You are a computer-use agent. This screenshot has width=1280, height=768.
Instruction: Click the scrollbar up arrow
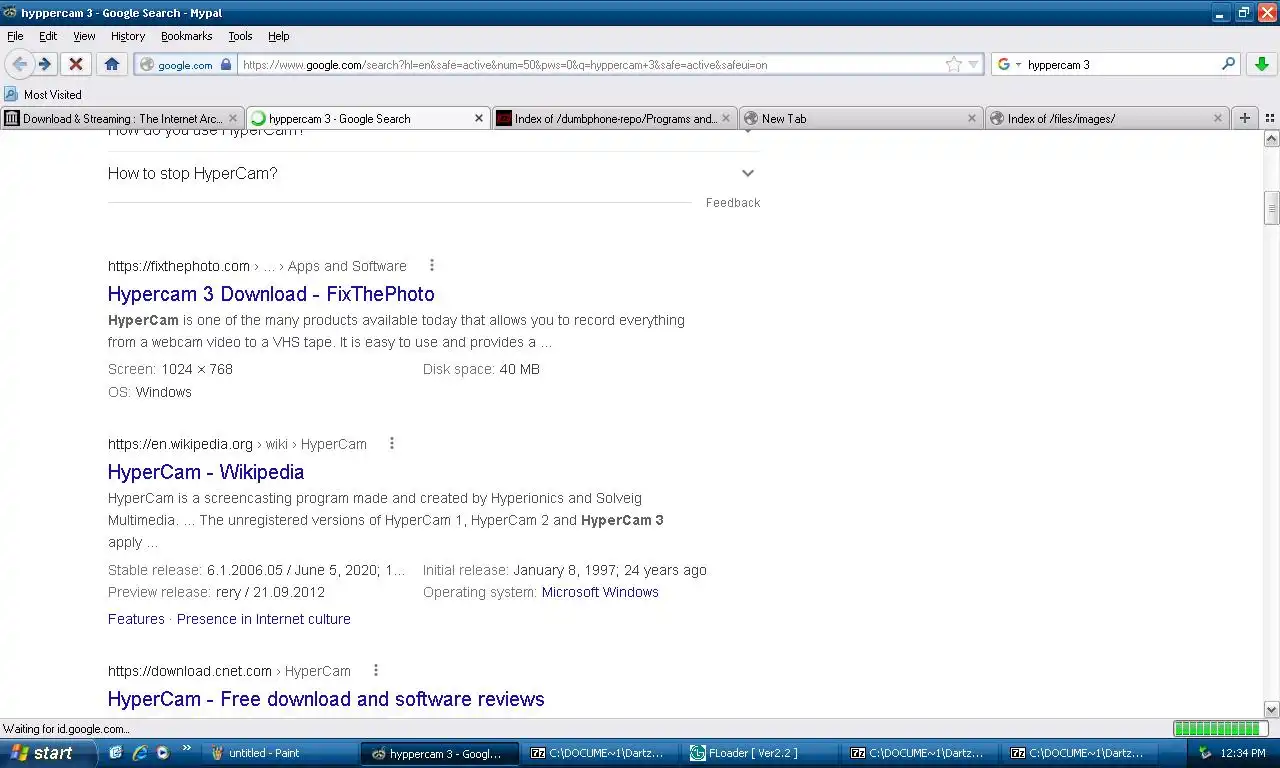(1272, 139)
